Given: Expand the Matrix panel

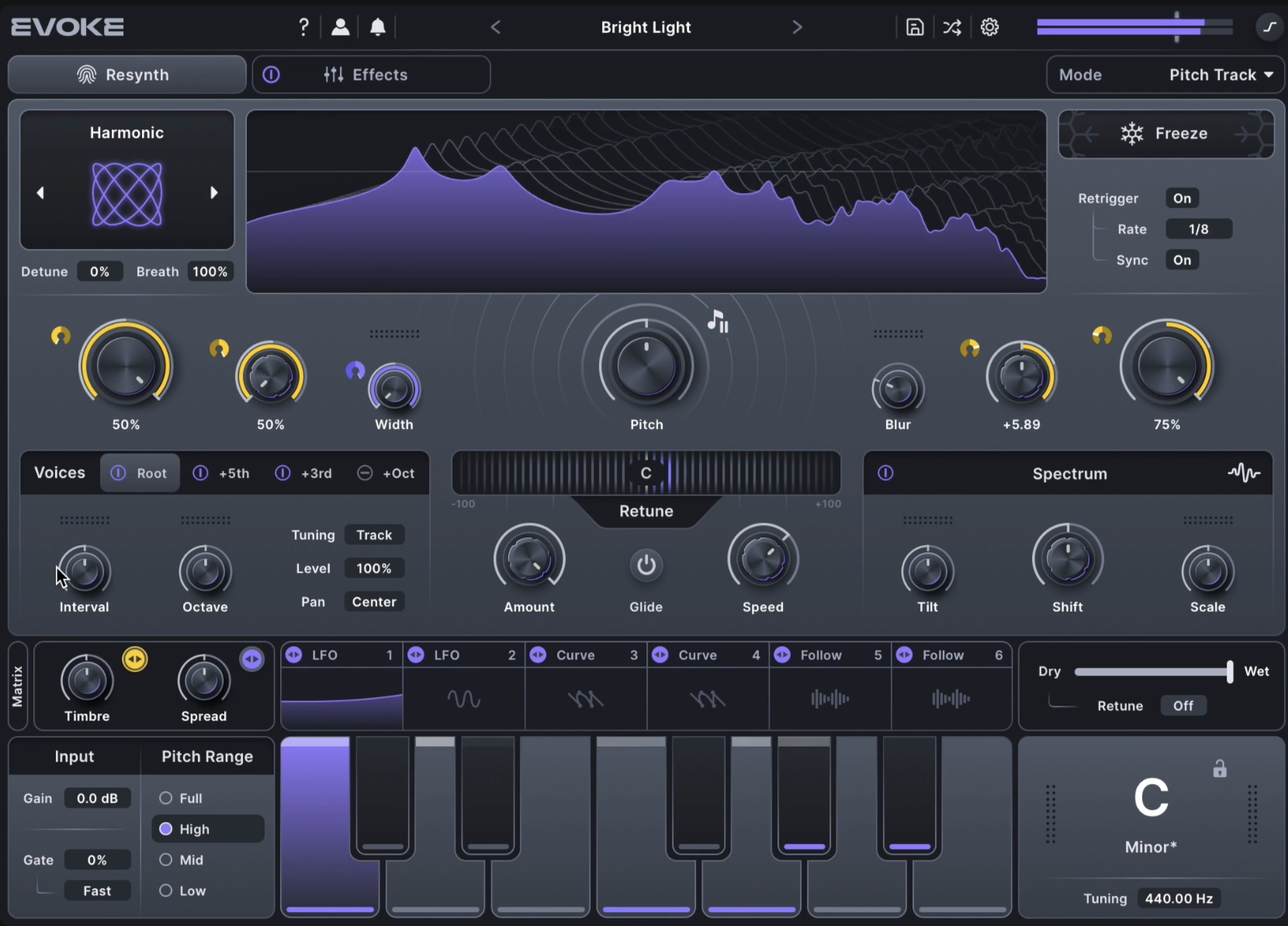Looking at the screenshot, I should coord(18,686).
